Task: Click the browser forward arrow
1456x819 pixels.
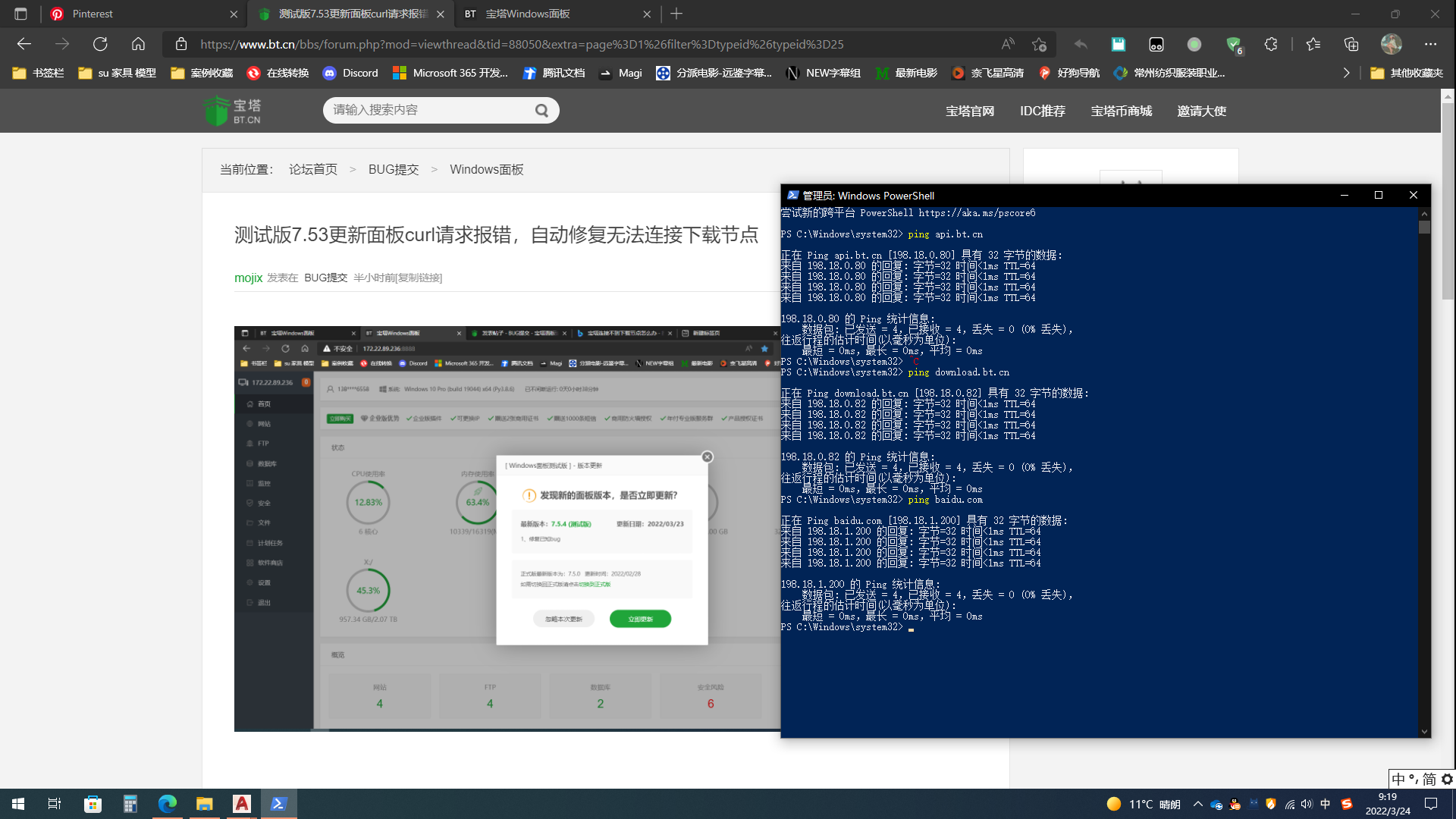Action: [x=62, y=44]
